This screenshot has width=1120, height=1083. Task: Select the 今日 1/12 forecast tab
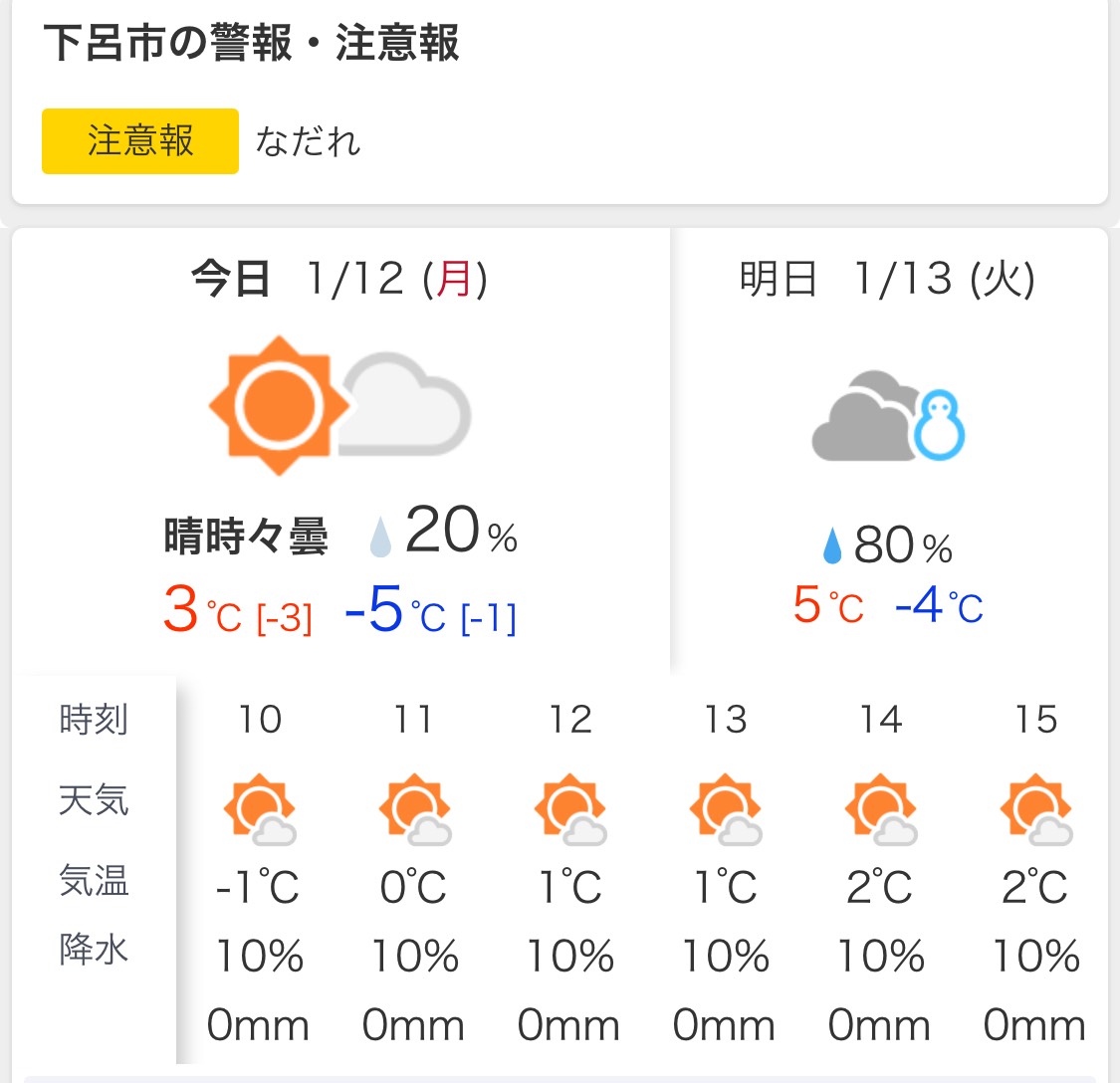[339, 280]
